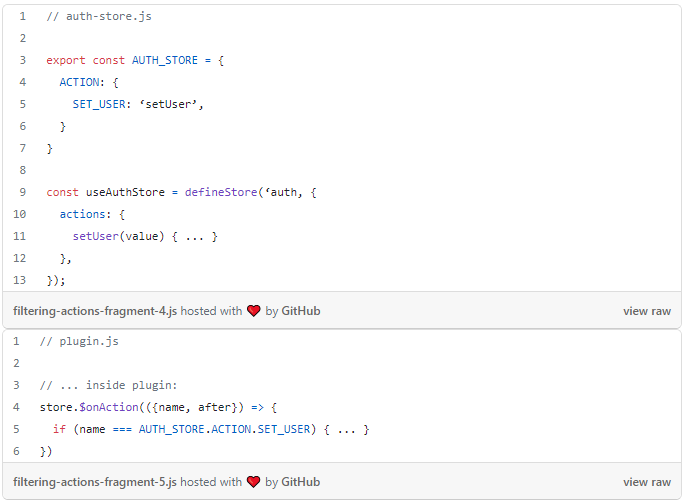Click line number 4 in plugin.js snippet
Screen dimensions: 685x503
point(16,407)
